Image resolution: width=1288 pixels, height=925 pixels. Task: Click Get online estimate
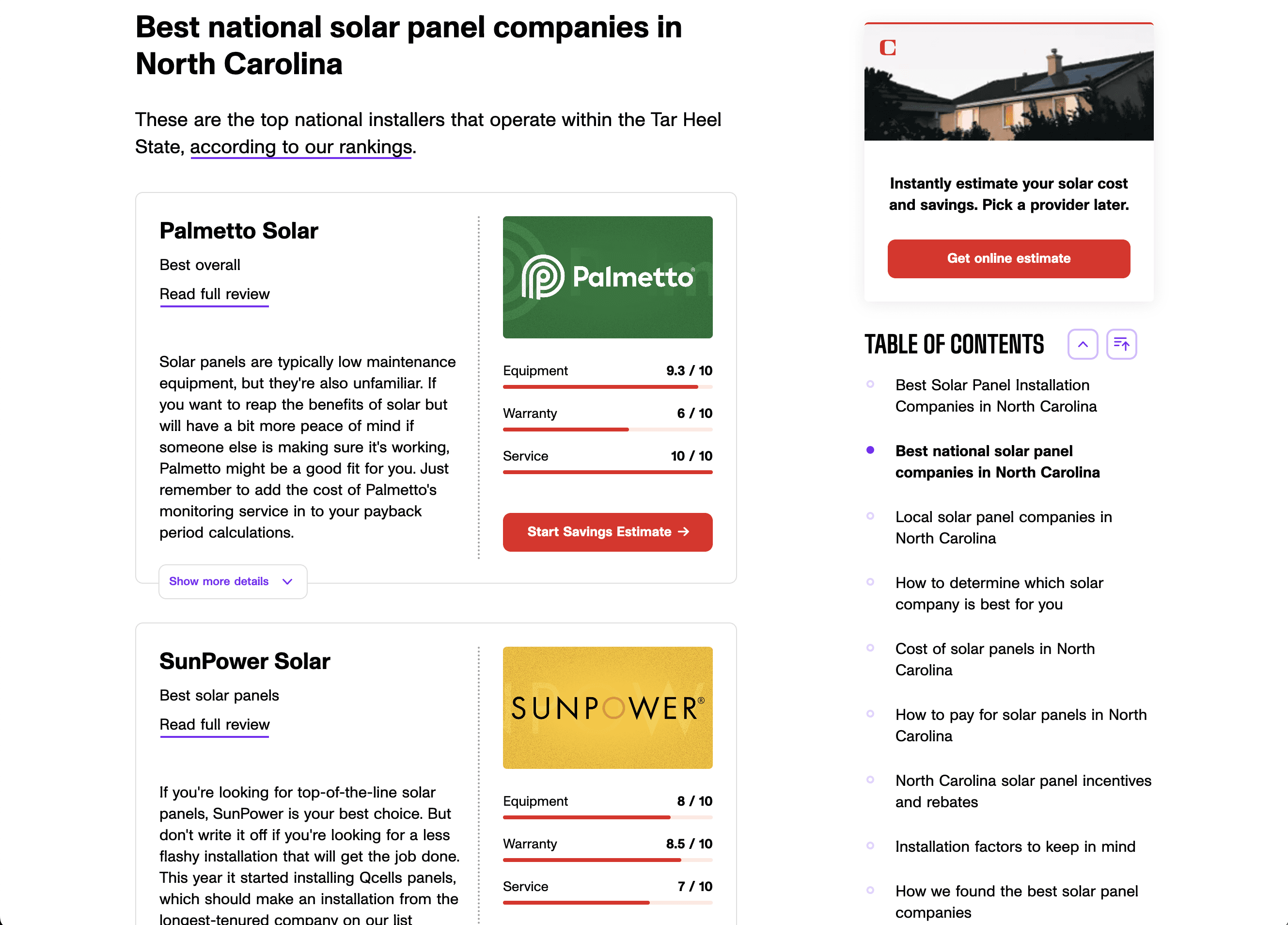[1008, 258]
